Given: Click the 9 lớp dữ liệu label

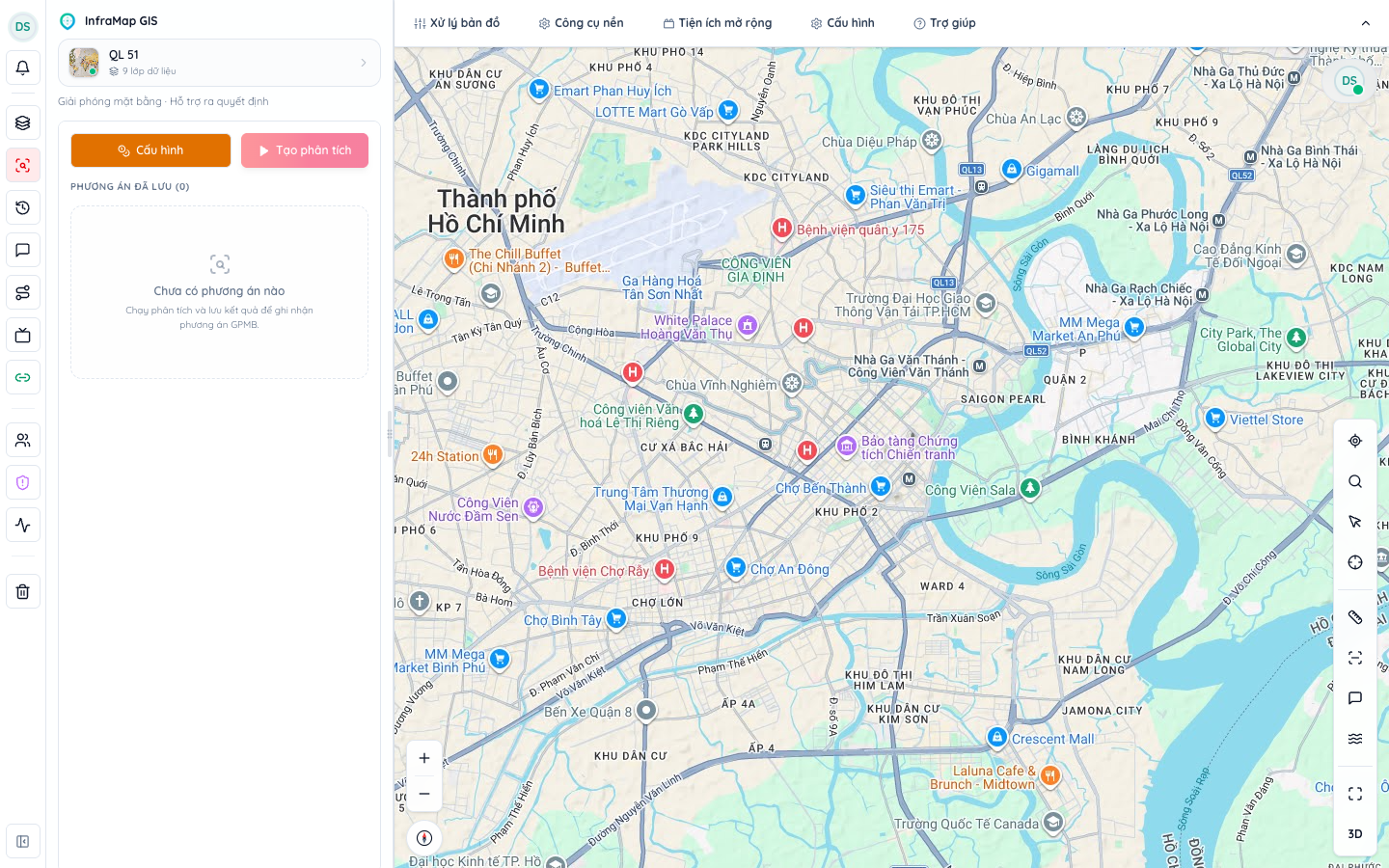Looking at the screenshot, I should coord(150,71).
